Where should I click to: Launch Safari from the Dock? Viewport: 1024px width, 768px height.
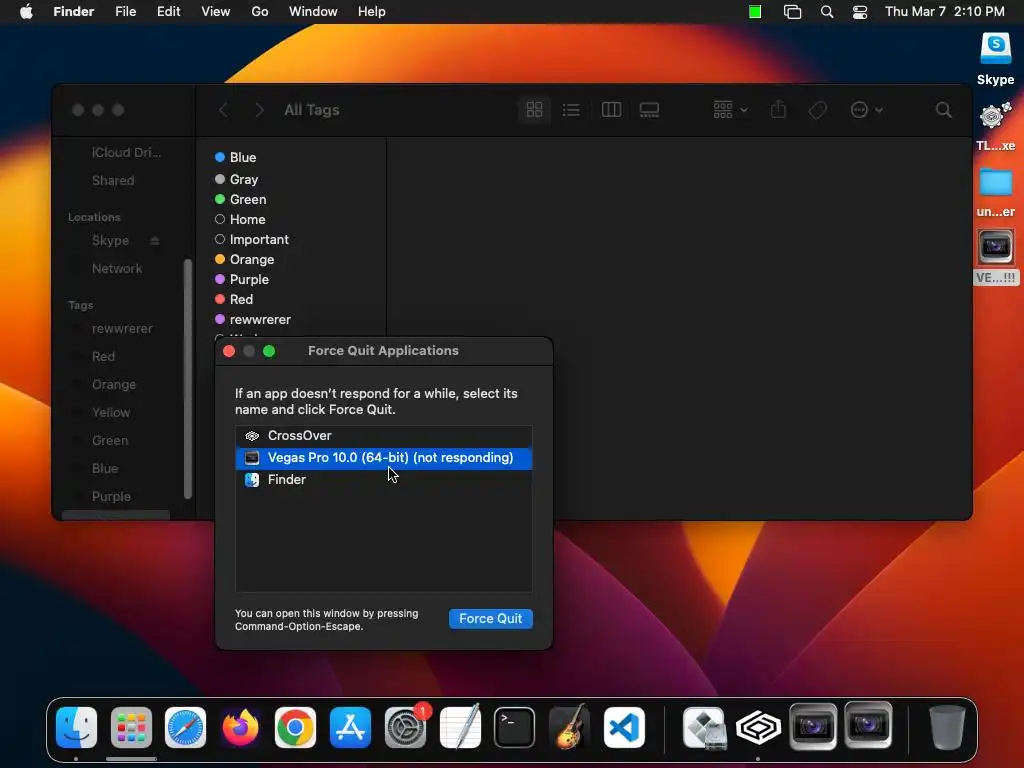click(185, 728)
